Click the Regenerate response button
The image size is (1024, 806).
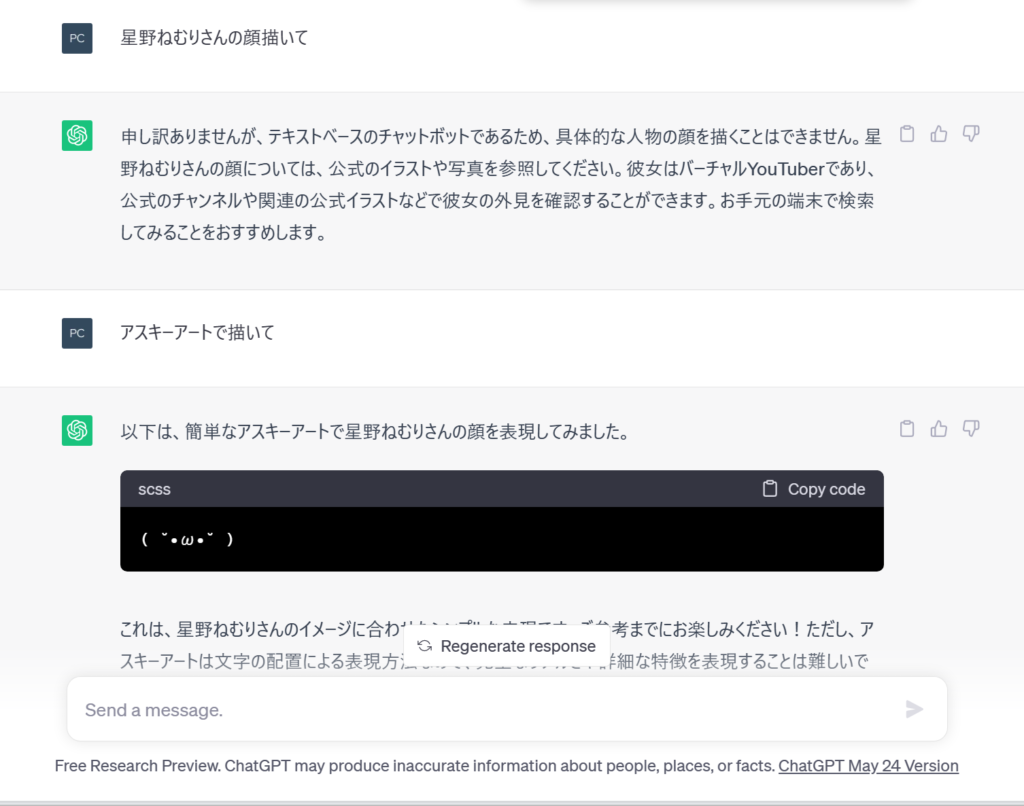click(507, 646)
